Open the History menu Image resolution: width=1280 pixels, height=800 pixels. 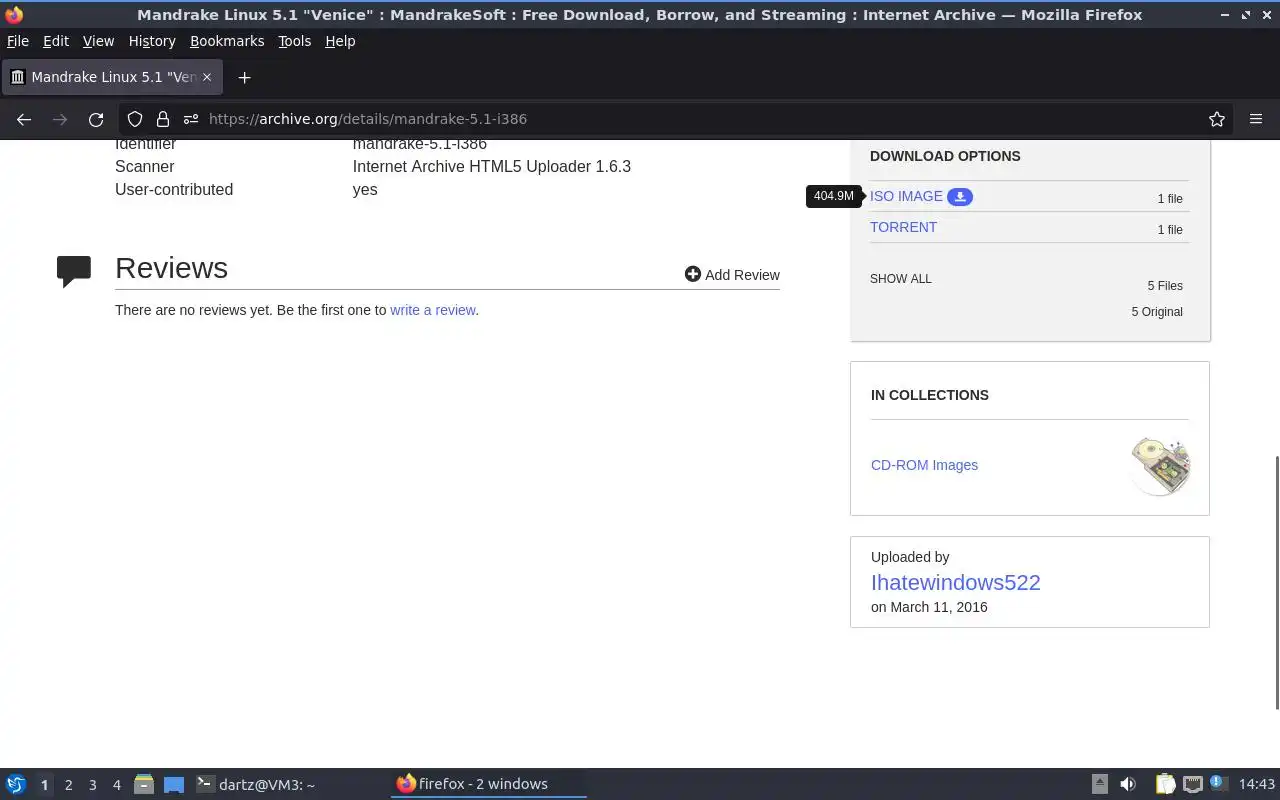[152, 41]
